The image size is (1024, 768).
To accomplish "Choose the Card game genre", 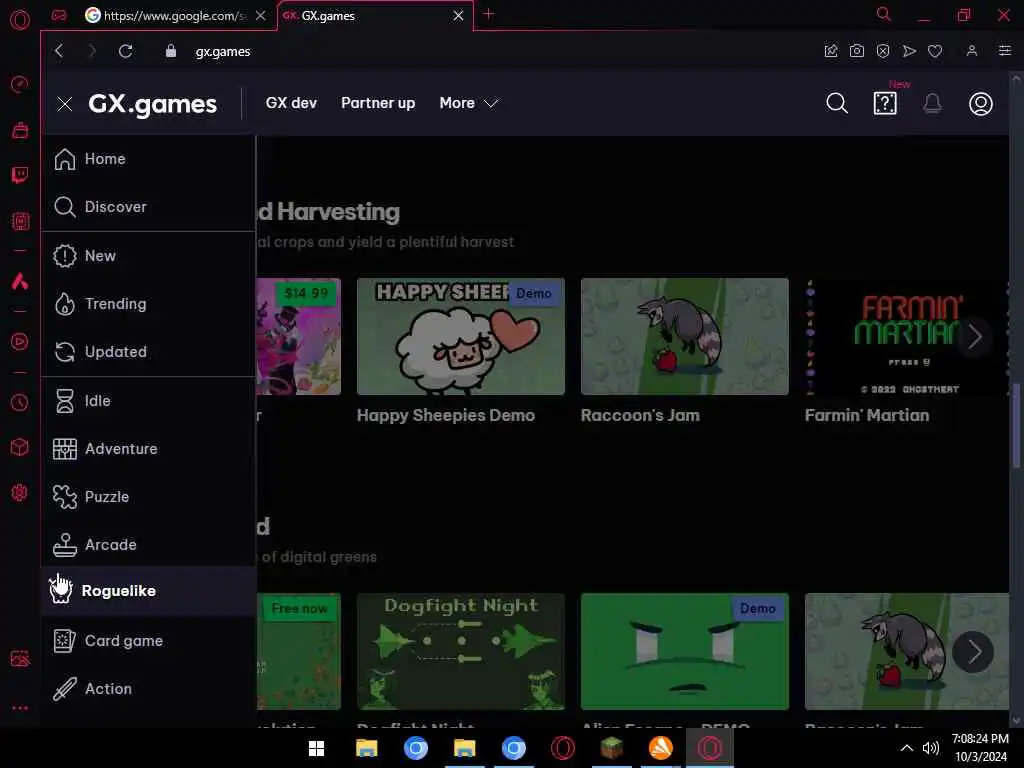I will [x=148, y=641].
